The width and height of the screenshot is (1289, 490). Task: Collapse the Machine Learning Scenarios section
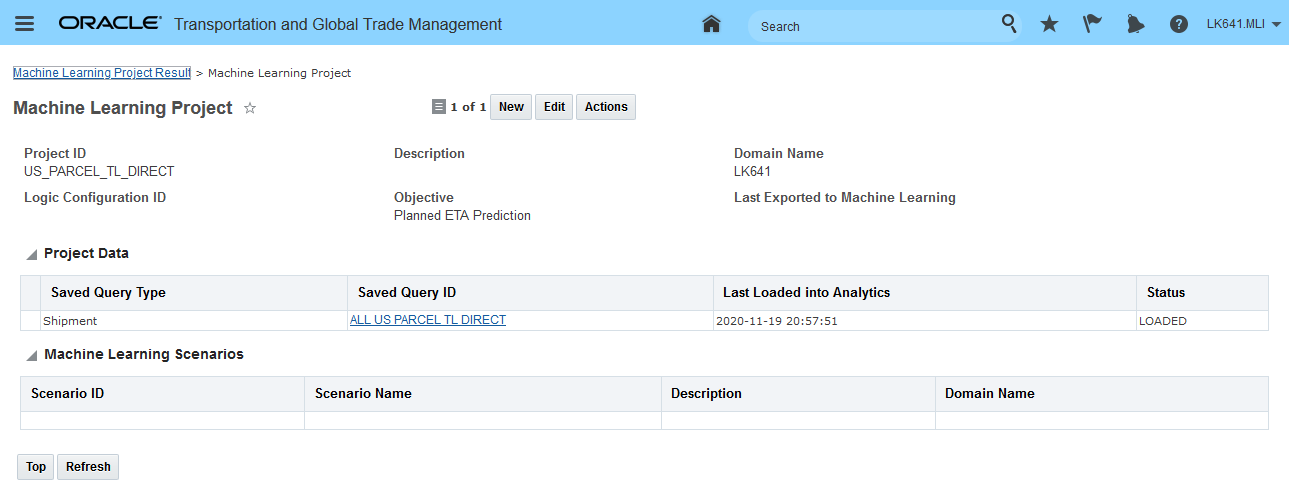click(32, 356)
